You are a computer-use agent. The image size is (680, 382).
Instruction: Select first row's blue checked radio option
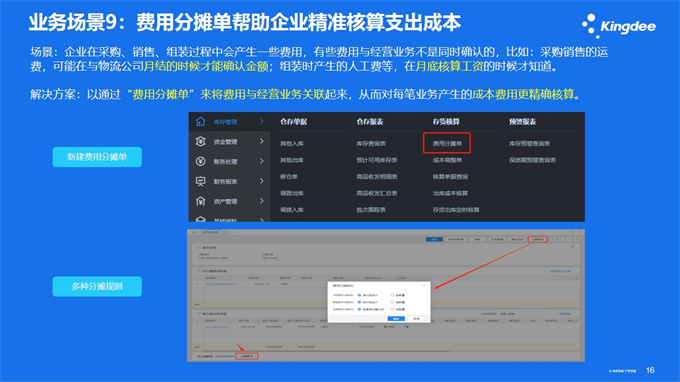point(359,295)
